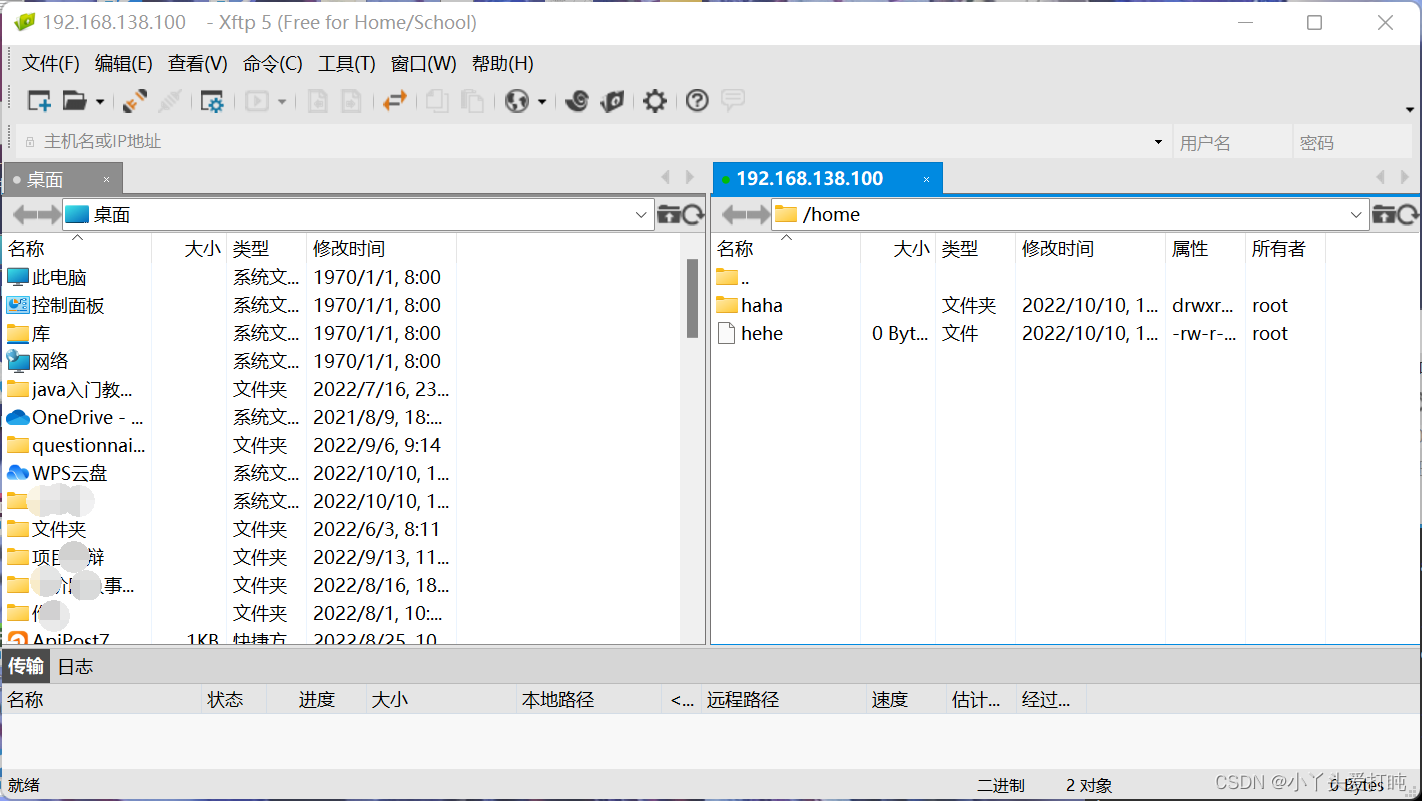Viewport: 1422px width, 801px height.
Task: Open the Session Properties icon with blue gear
Action: 212,100
